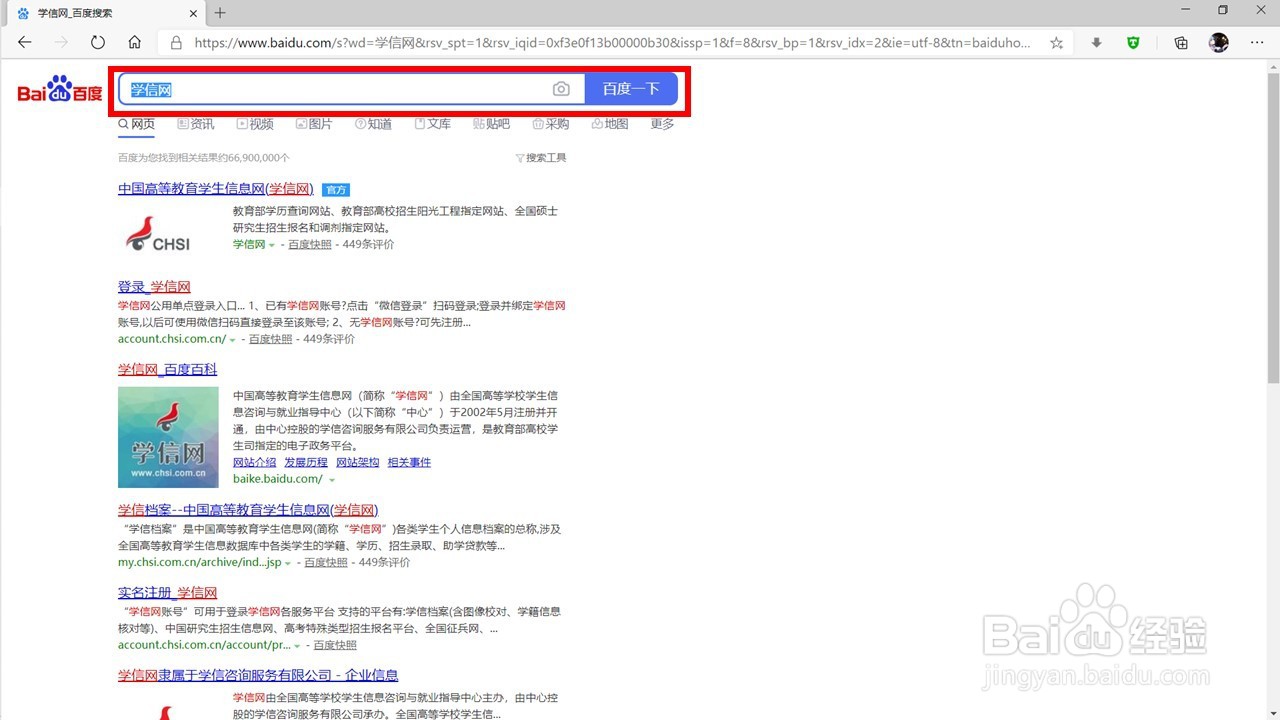This screenshot has height=720, width=1280.
Task: Expand arrow next to account.chsi.com.cn/
Action: (x=233, y=340)
